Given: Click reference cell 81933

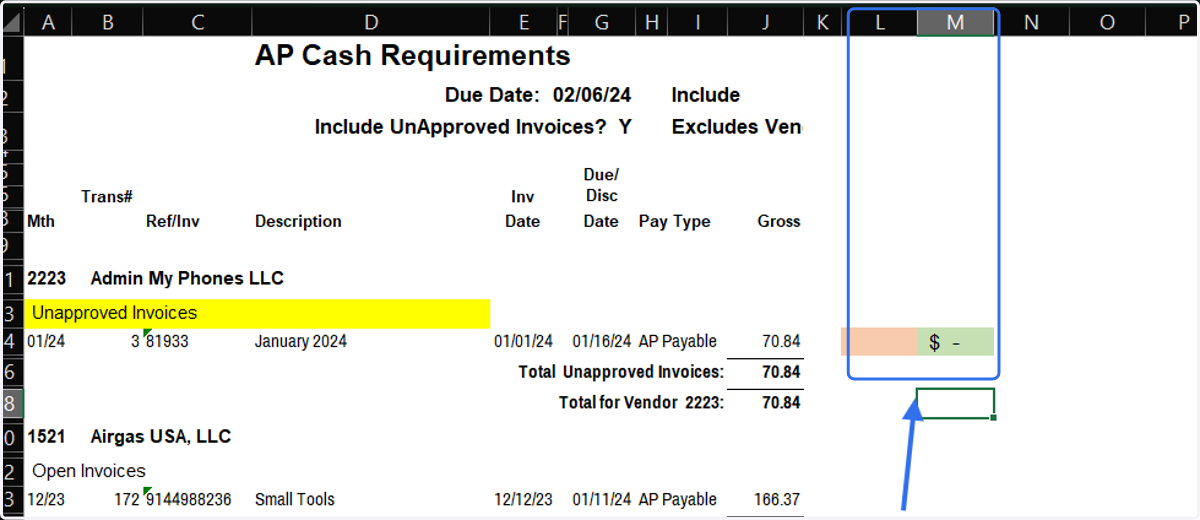Looking at the screenshot, I should tap(167, 341).
